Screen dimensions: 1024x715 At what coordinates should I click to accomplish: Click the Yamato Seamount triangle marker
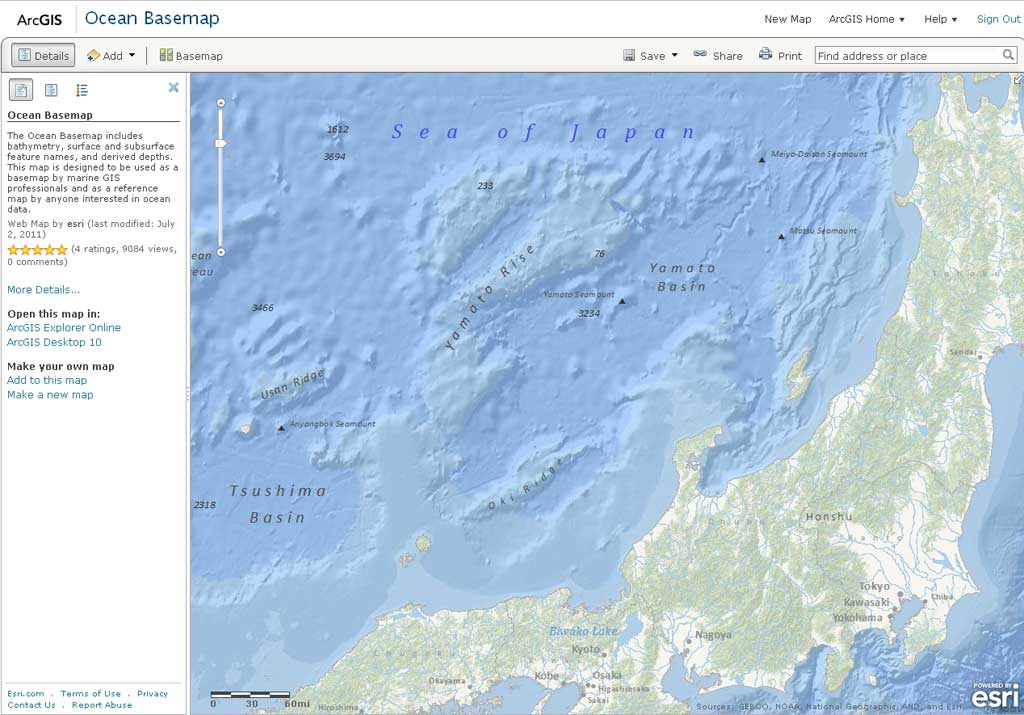pyautogui.click(x=622, y=301)
